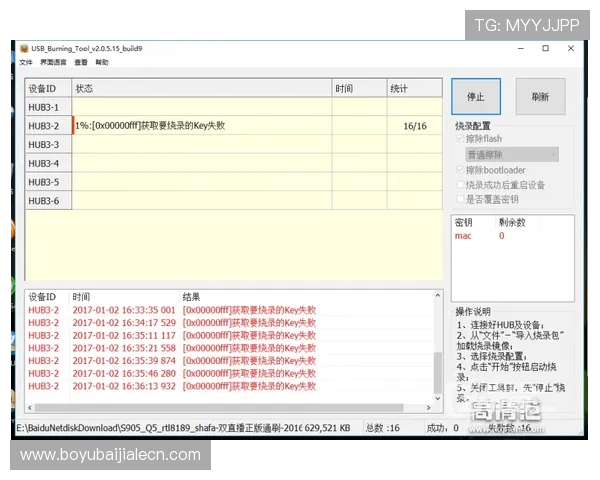Minimize the USB Burning Tool window
This screenshot has height=480, width=600.
[521, 48]
